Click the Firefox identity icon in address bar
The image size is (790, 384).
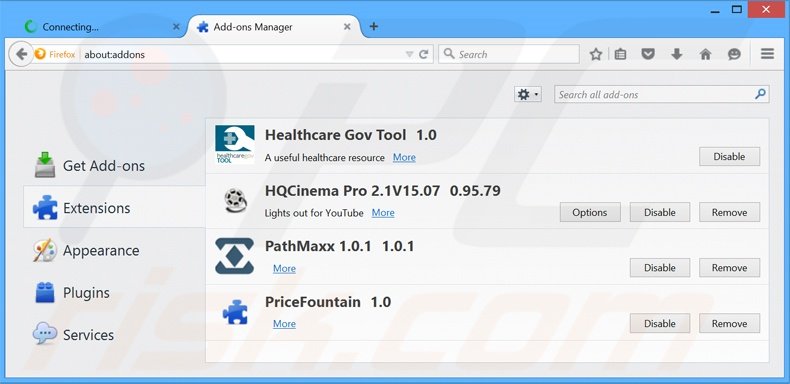pyautogui.click(x=40, y=54)
